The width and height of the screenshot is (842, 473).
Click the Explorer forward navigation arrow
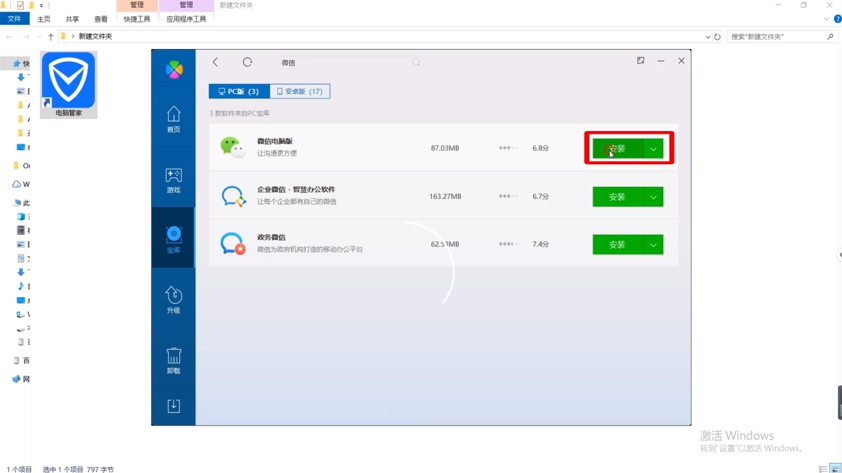26,37
